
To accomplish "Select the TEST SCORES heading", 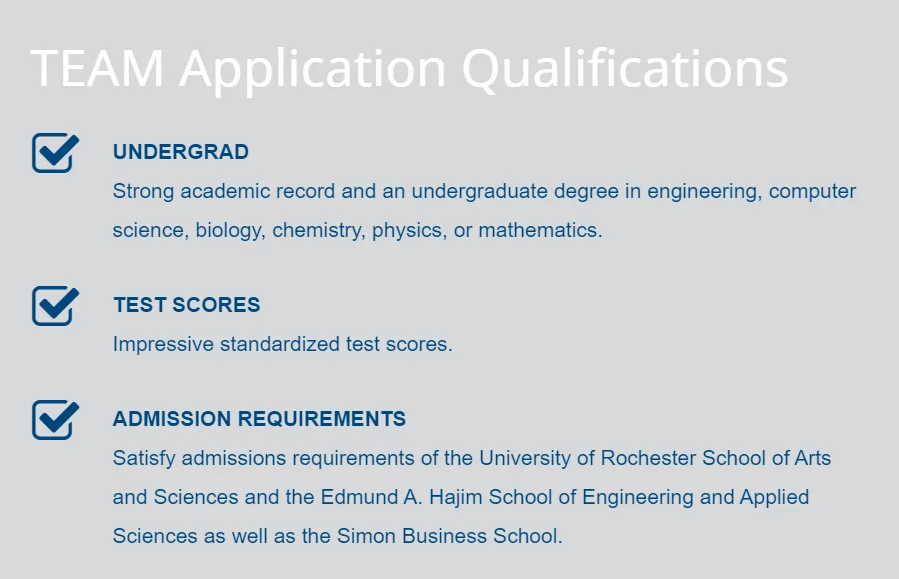I will coord(186,305).
